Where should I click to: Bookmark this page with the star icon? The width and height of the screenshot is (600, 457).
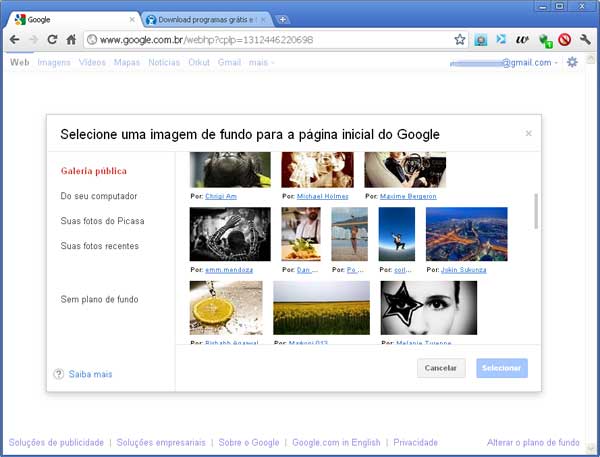[x=460, y=40]
